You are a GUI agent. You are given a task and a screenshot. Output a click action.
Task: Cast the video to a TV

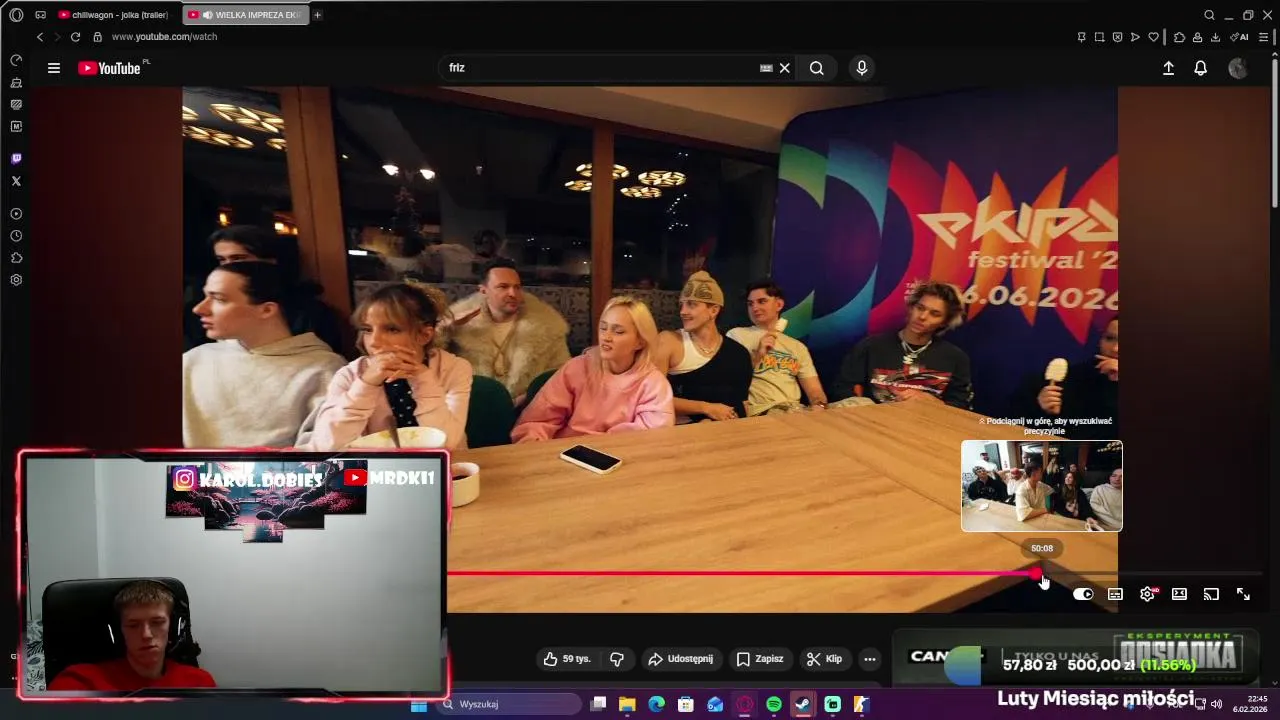point(1211,594)
